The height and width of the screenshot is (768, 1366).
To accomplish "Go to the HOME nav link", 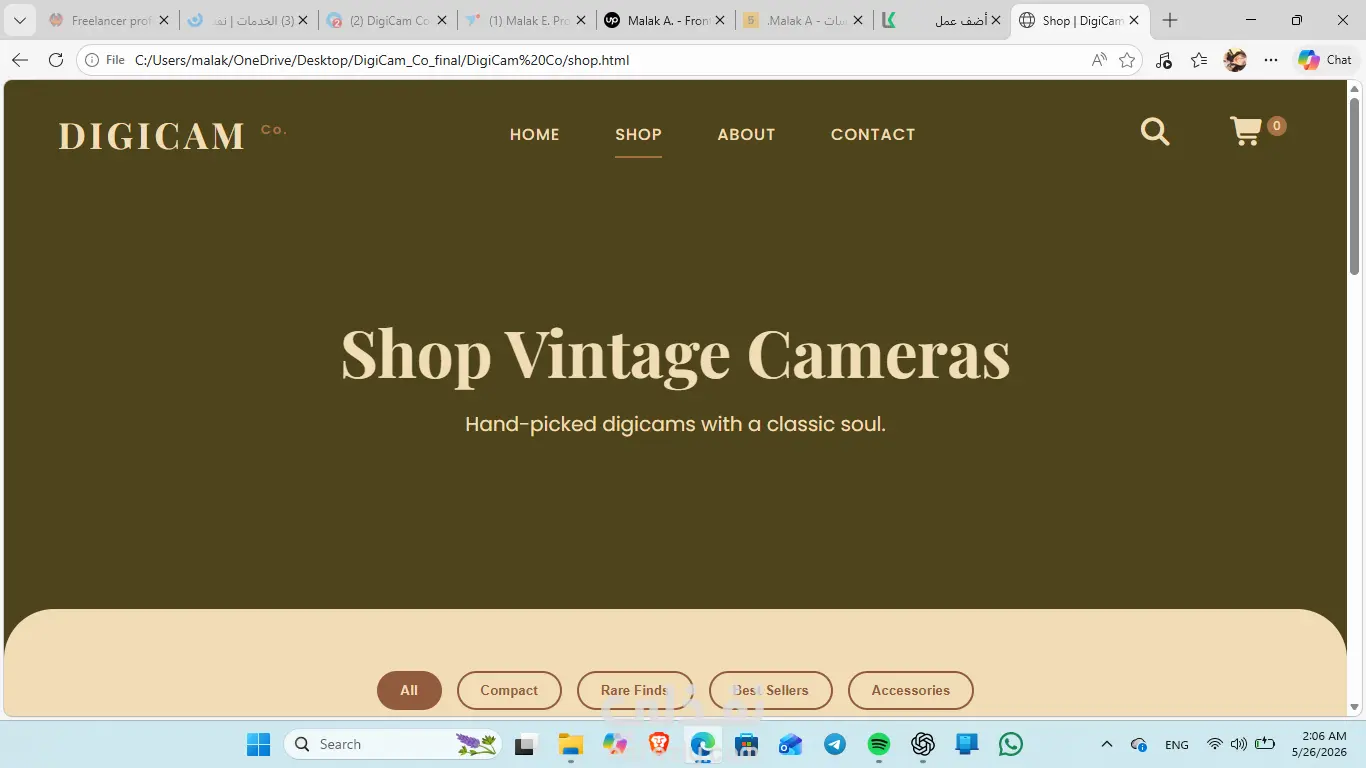I will (x=535, y=134).
